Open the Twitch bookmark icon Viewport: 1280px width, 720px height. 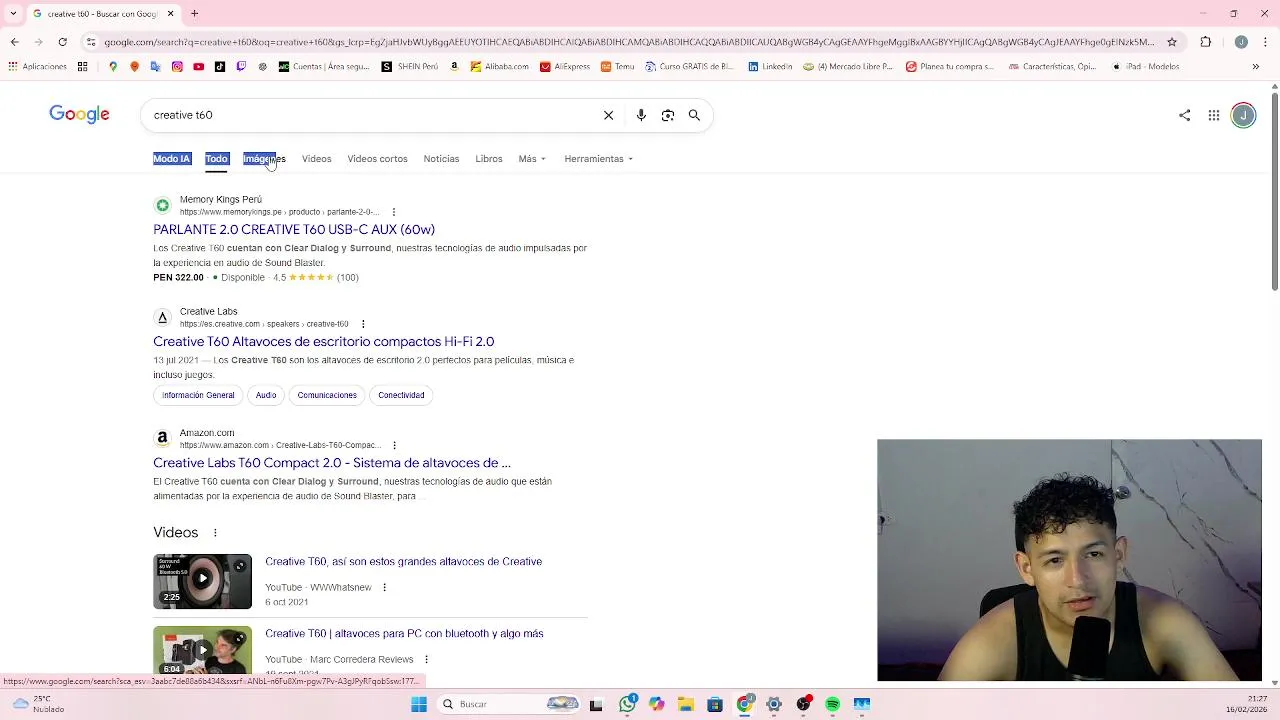[x=241, y=67]
